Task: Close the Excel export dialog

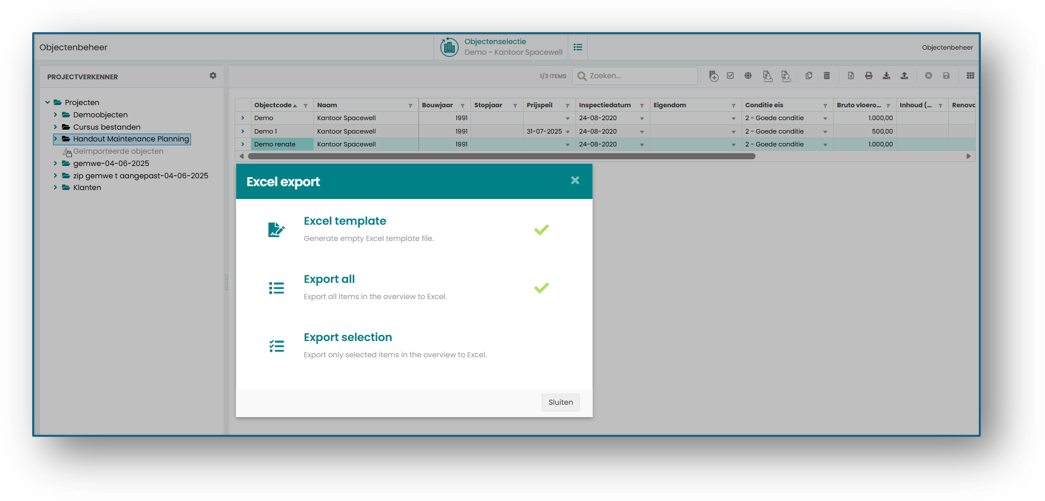Action: [x=575, y=180]
